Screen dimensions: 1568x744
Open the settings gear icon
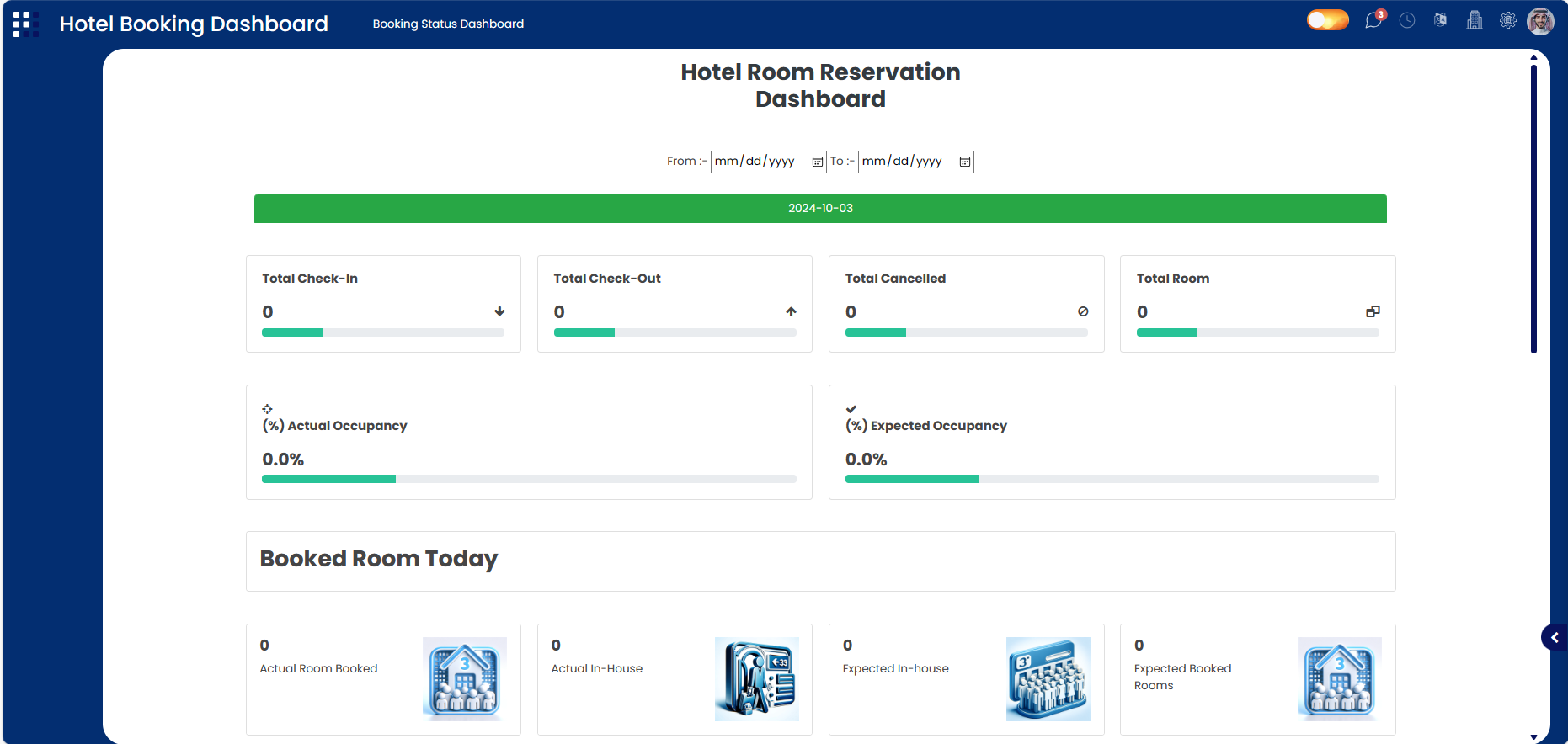pyautogui.click(x=1508, y=20)
